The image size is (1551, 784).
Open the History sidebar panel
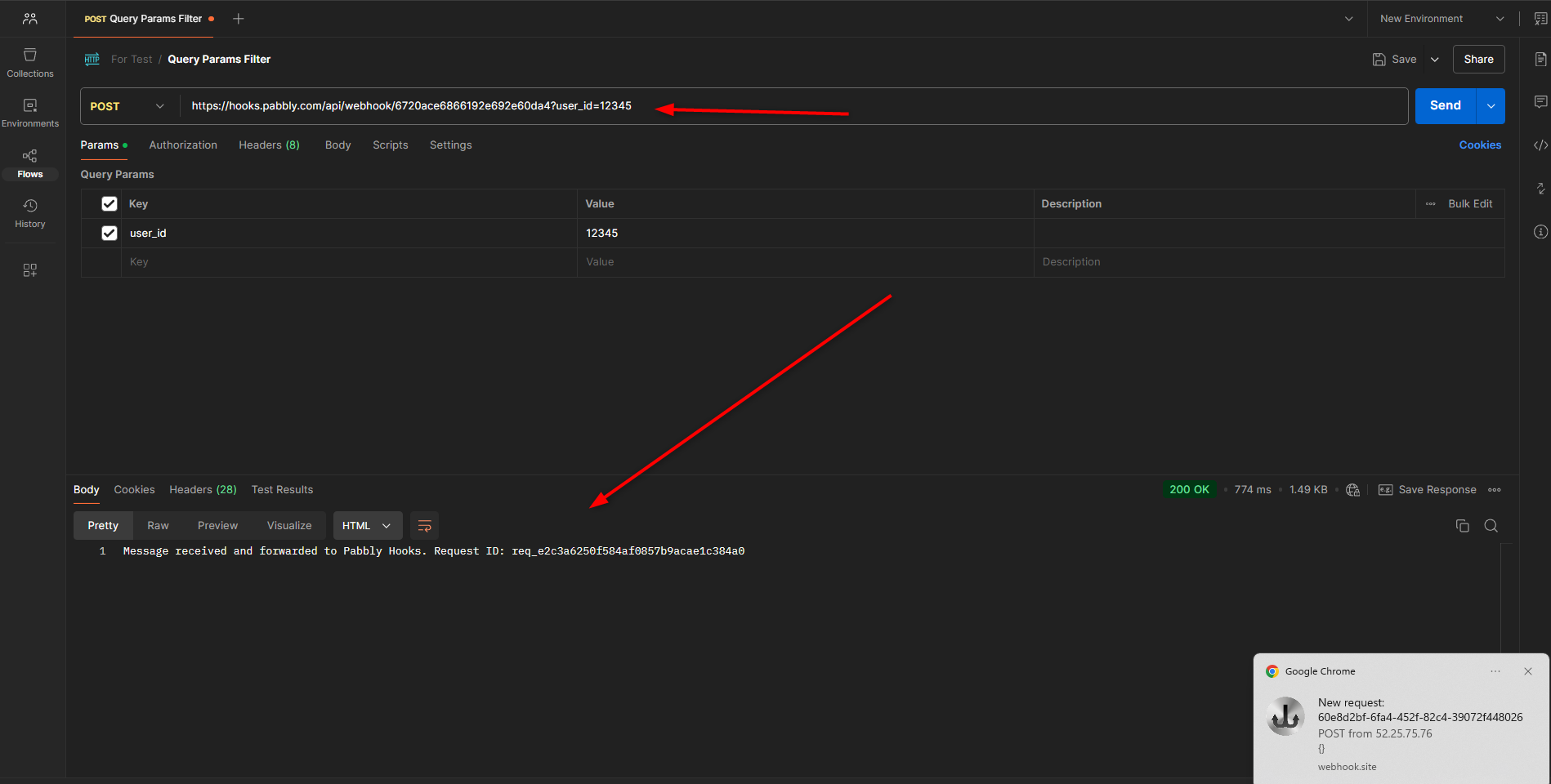pyautogui.click(x=30, y=213)
